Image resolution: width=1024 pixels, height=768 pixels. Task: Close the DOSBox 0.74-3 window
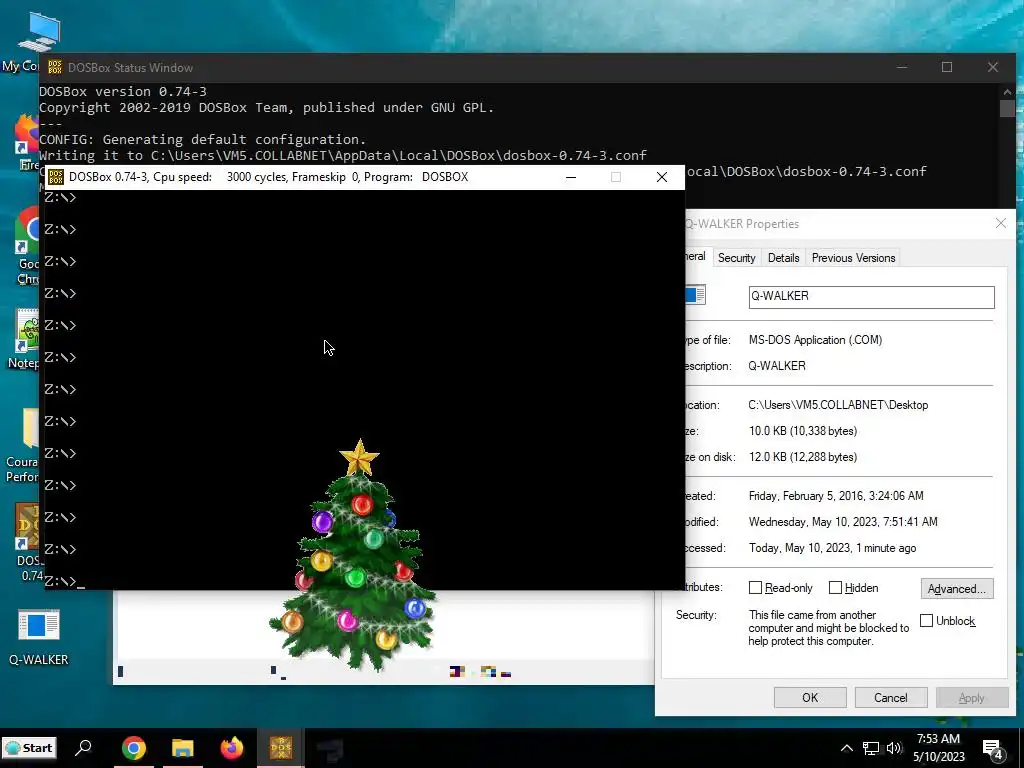(662, 177)
